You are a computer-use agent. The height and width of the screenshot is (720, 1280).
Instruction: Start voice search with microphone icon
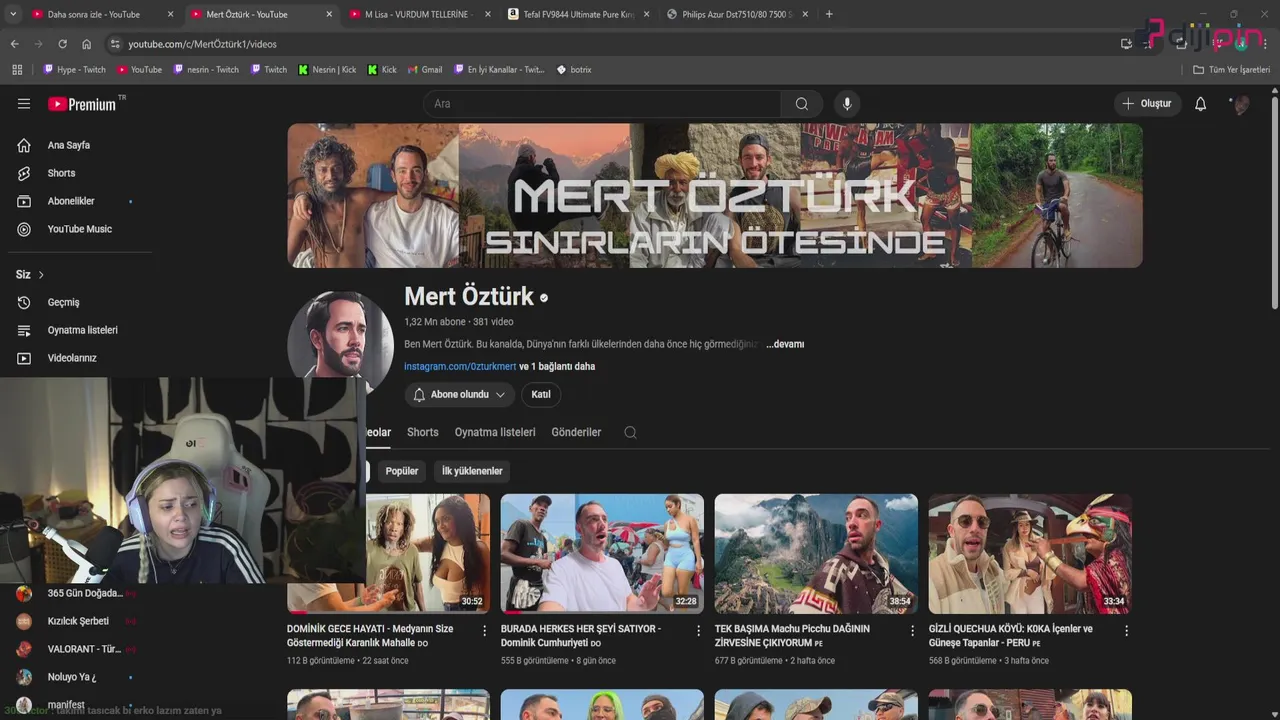[847, 104]
